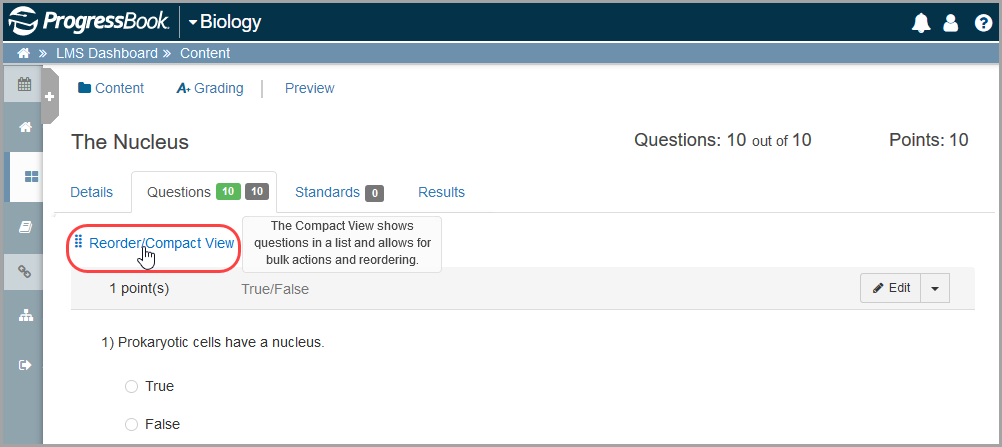Image resolution: width=1002 pixels, height=447 pixels.
Task: Click the green 10 badge on Questions tab
Action: click(x=228, y=191)
